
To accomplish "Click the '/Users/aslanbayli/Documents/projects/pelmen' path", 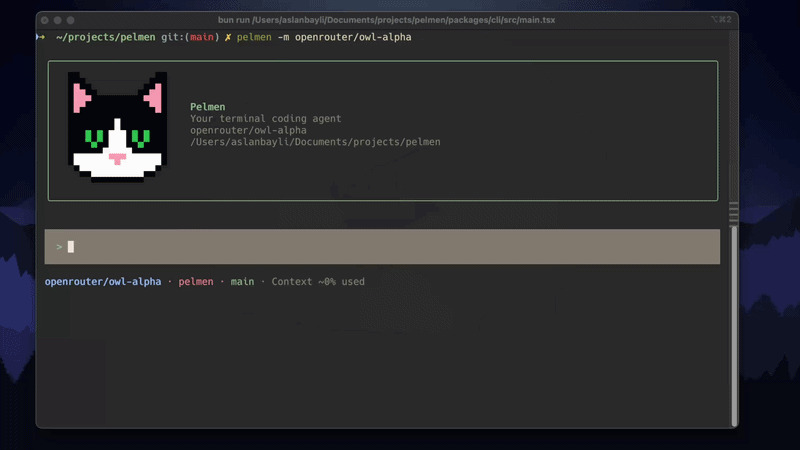I will coord(315,142).
